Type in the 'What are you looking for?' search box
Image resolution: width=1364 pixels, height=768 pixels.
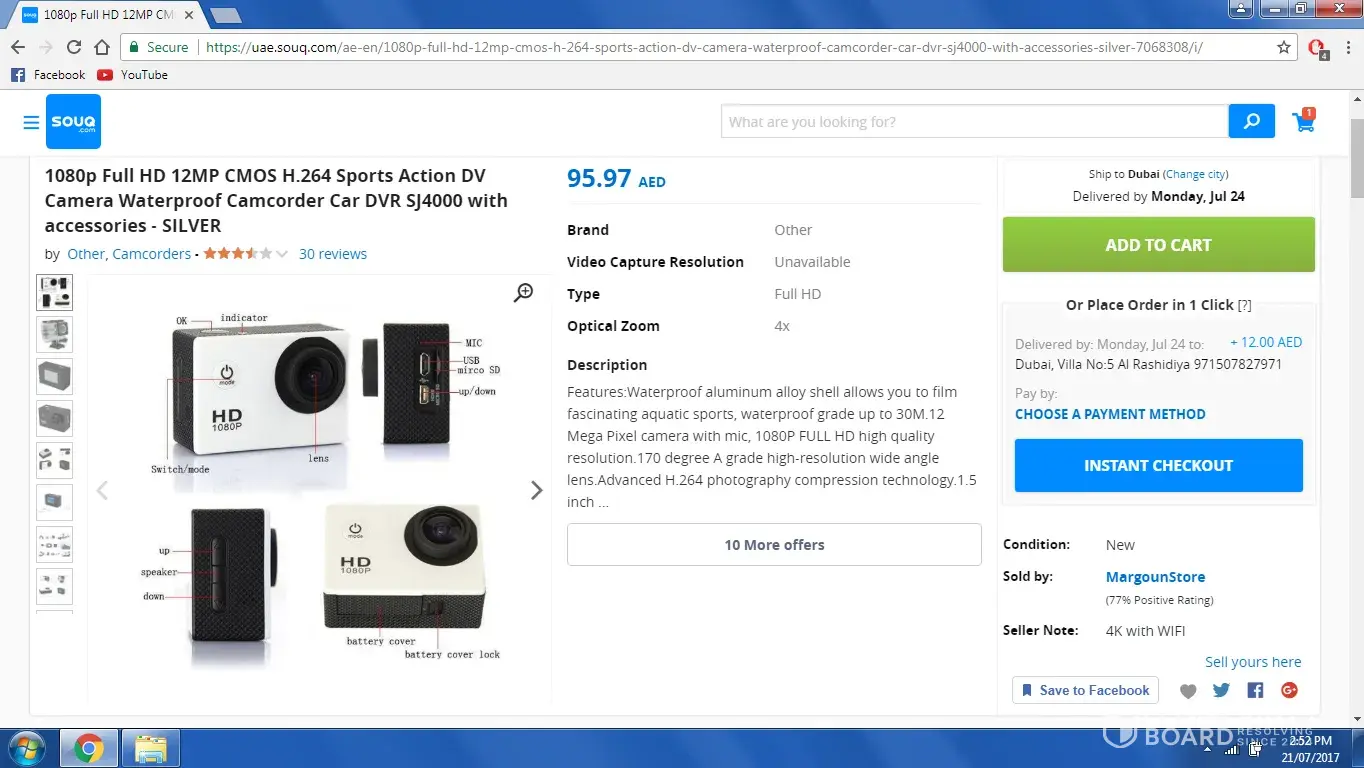coord(974,122)
